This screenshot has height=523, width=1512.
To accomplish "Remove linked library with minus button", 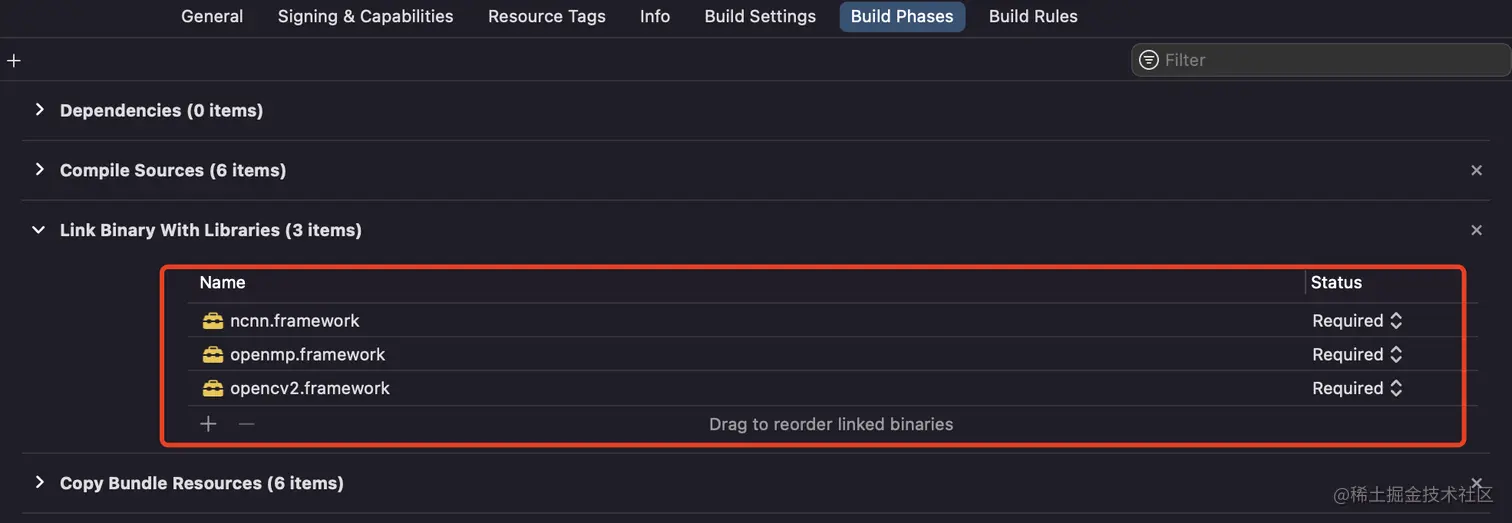I will [x=246, y=424].
